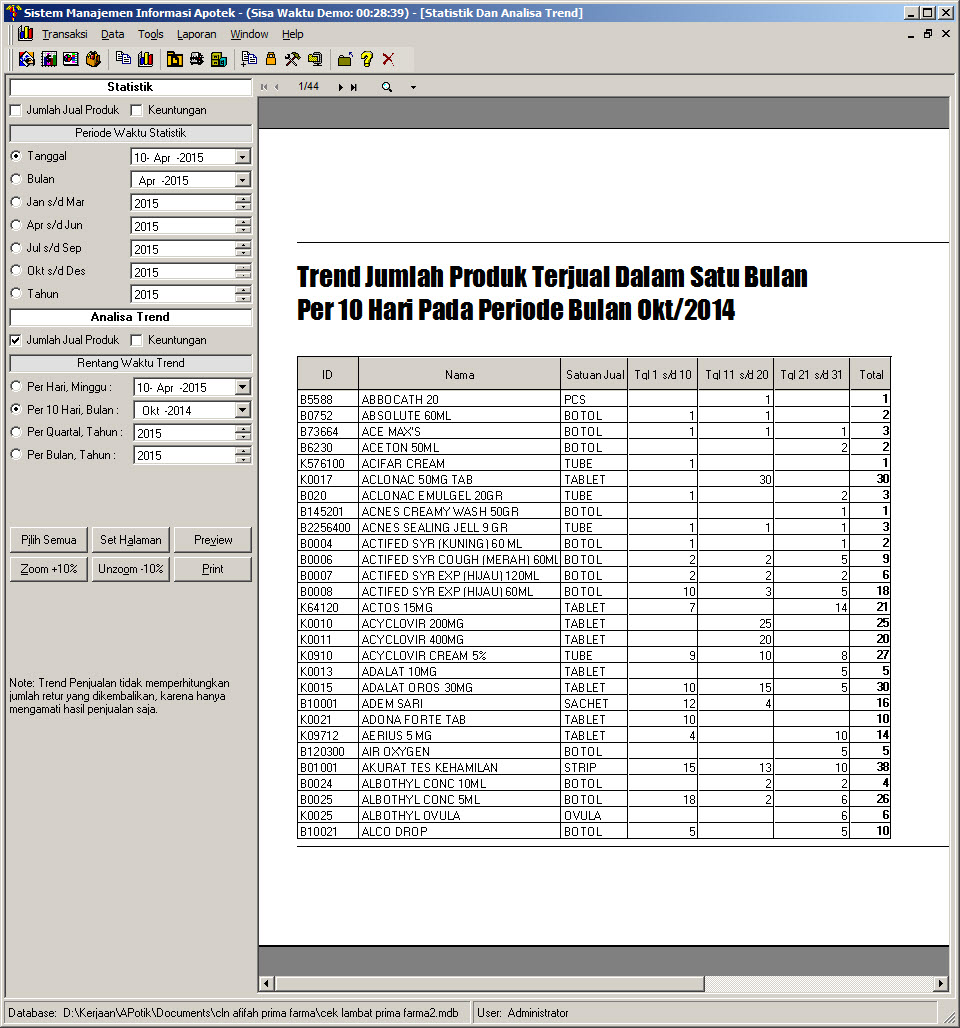Click the orange padlock toolbar icon

point(271,59)
